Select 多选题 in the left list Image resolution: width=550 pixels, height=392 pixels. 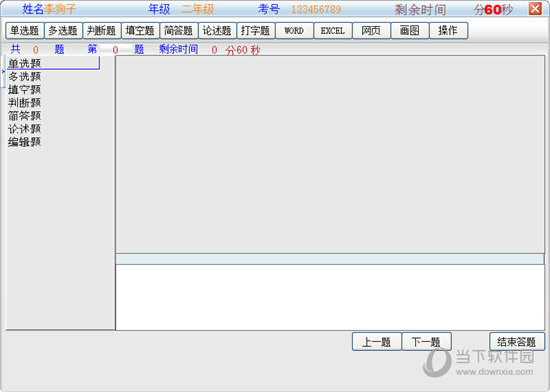point(25,76)
